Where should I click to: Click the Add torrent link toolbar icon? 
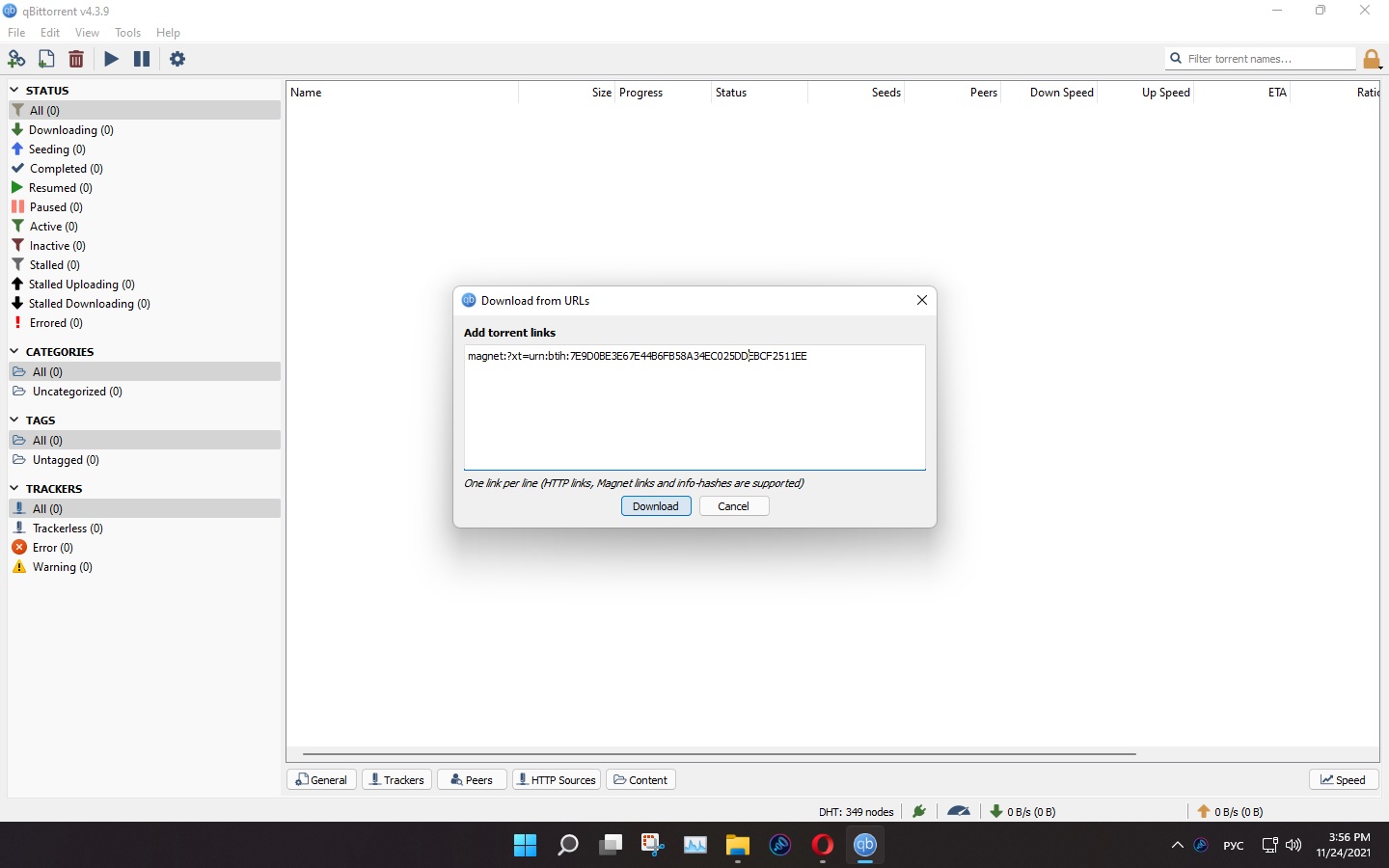[16, 59]
